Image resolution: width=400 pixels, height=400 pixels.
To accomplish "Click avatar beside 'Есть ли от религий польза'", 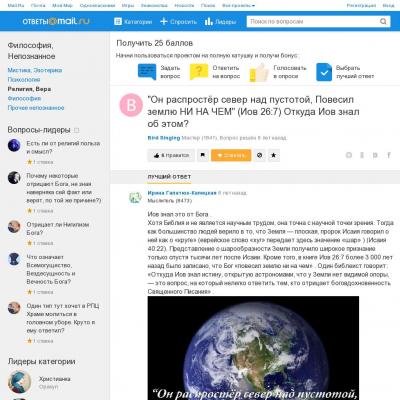I will (x=14, y=145).
